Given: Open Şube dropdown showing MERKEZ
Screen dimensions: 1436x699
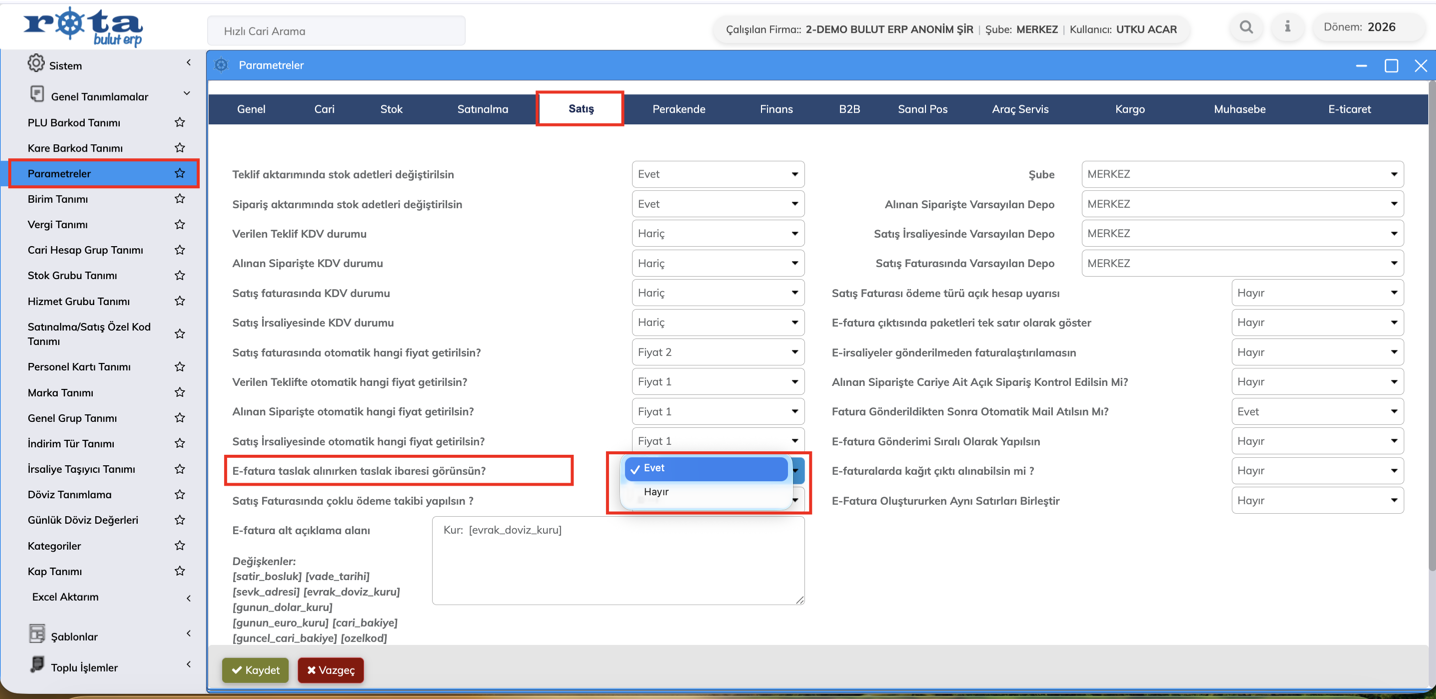Looking at the screenshot, I should pyautogui.click(x=1242, y=174).
